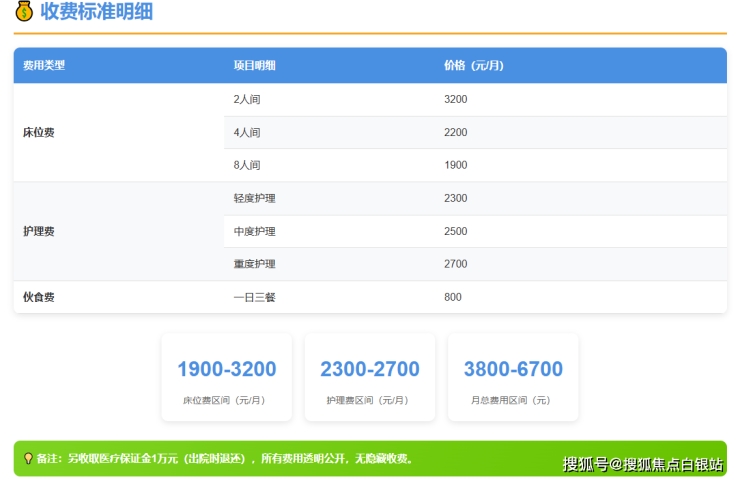Viewport: 740px width, 481px height.
Task: Choose the 中度护理 row
Action: 254,232
